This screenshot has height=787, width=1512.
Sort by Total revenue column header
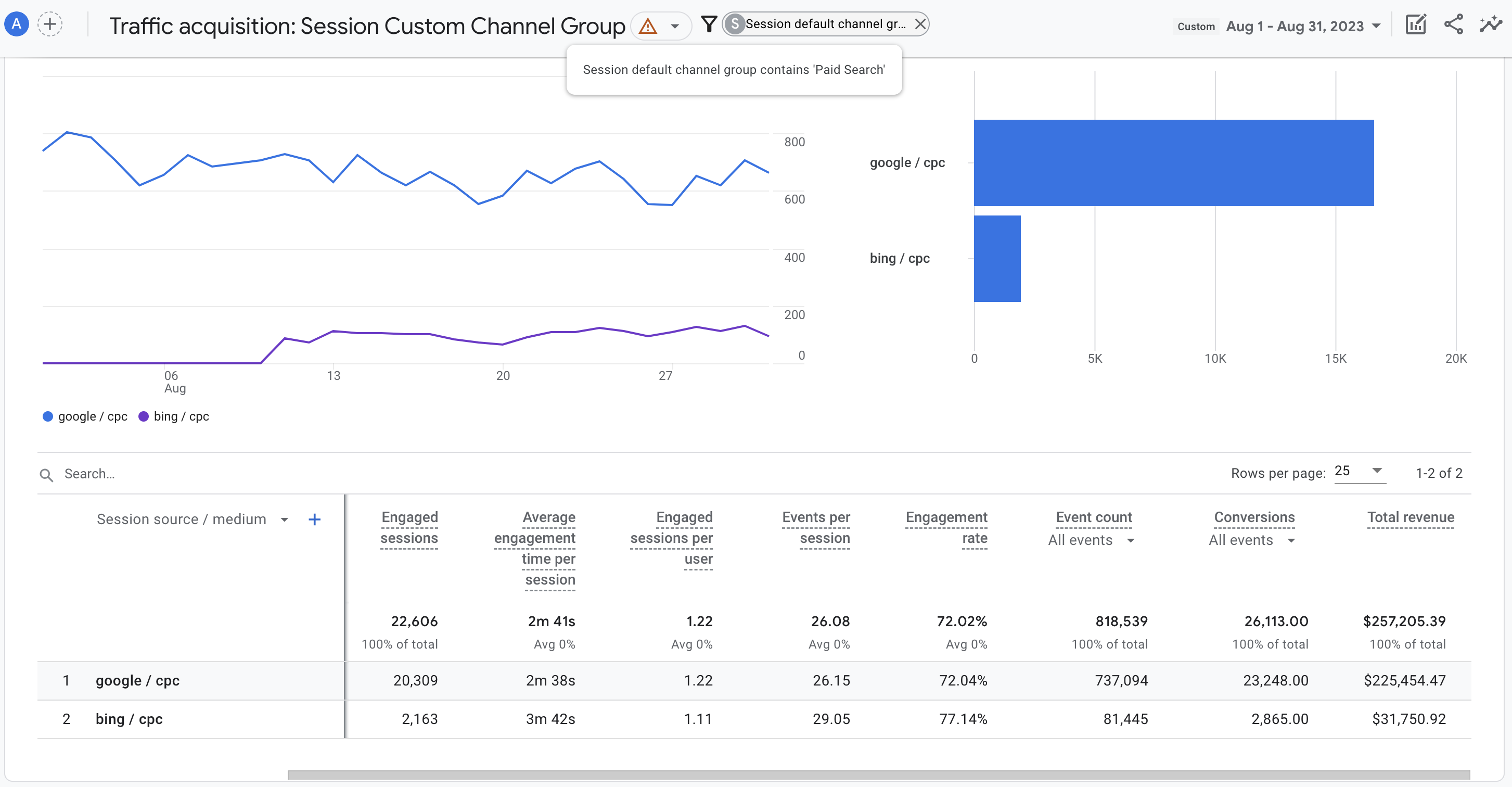tap(1411, 517)
